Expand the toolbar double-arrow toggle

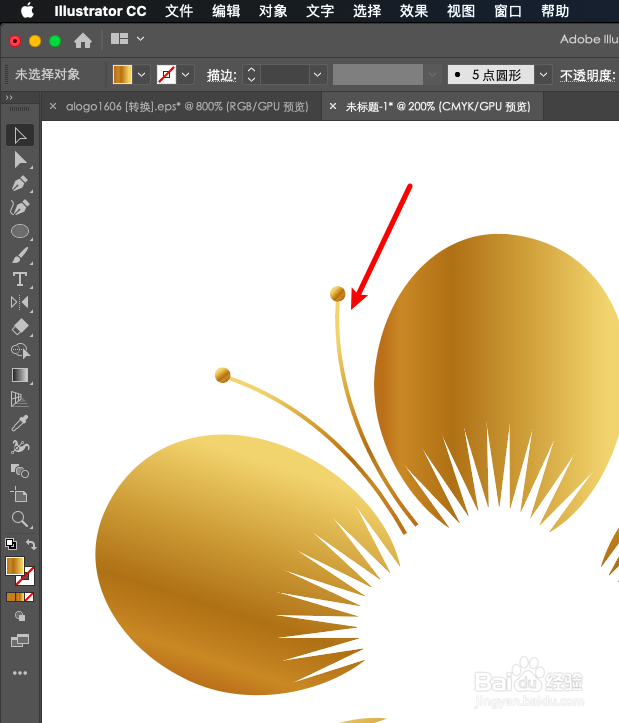(9, 97)
